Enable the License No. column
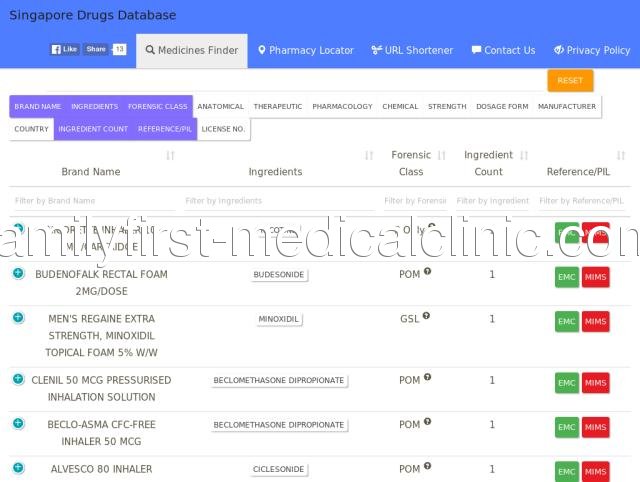The height and width of the screenshot is (482, 640). tap(223, 129)
